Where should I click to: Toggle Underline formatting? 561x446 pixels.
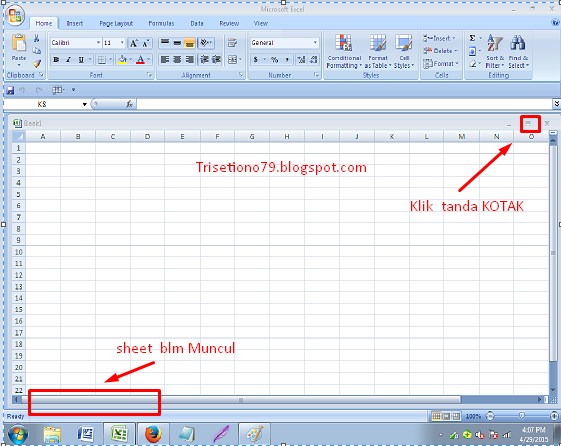click(x=81, y=60)
